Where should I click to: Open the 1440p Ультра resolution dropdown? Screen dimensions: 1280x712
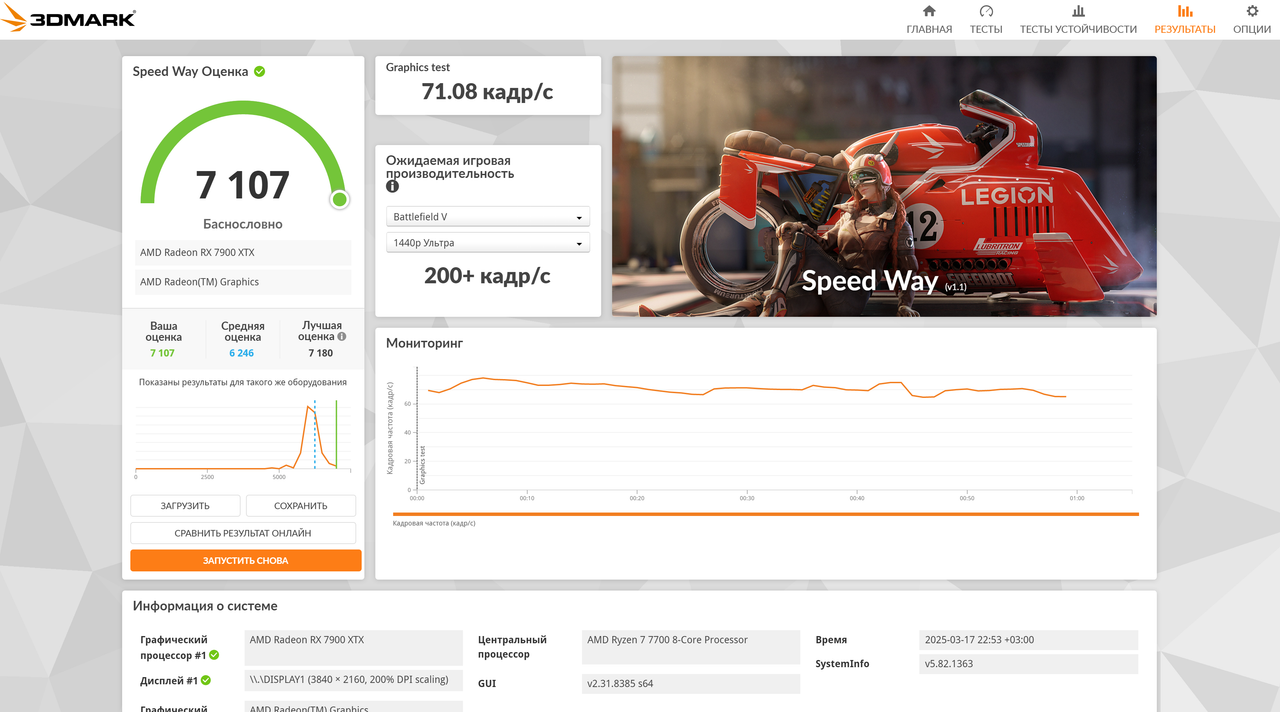[x=488, y=243]
